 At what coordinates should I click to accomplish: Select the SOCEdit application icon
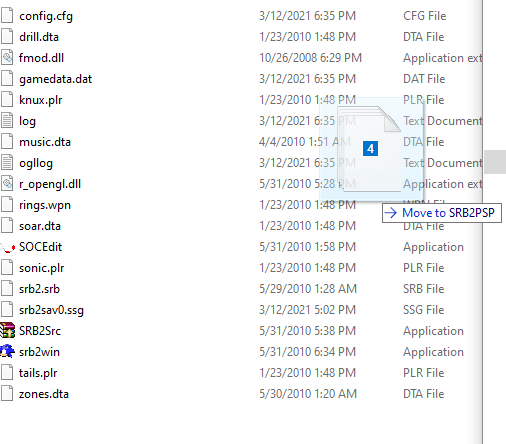click(x=7, y=247)
